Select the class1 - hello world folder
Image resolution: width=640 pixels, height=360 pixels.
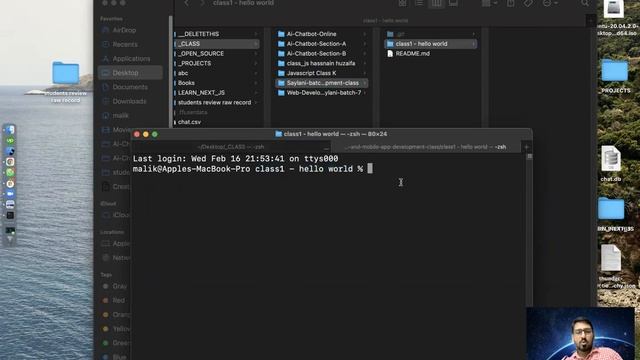431,44
